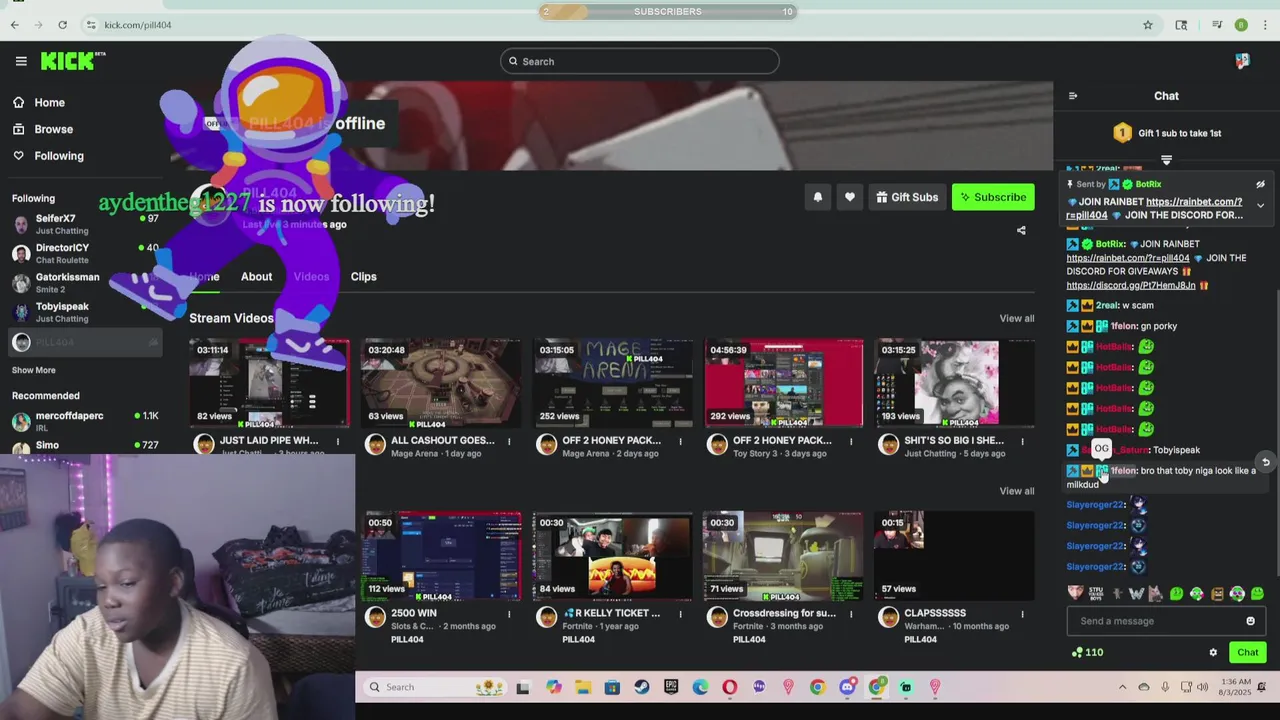Viewport: 1280px width, 720px height.
Task: Click the green Chat send button
Action: point(1247,653)
